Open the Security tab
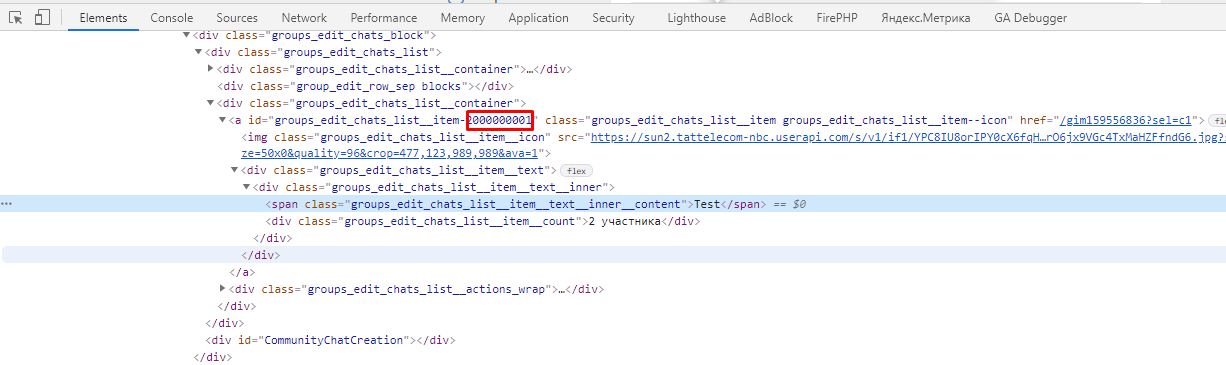 [x=613, y=18]
